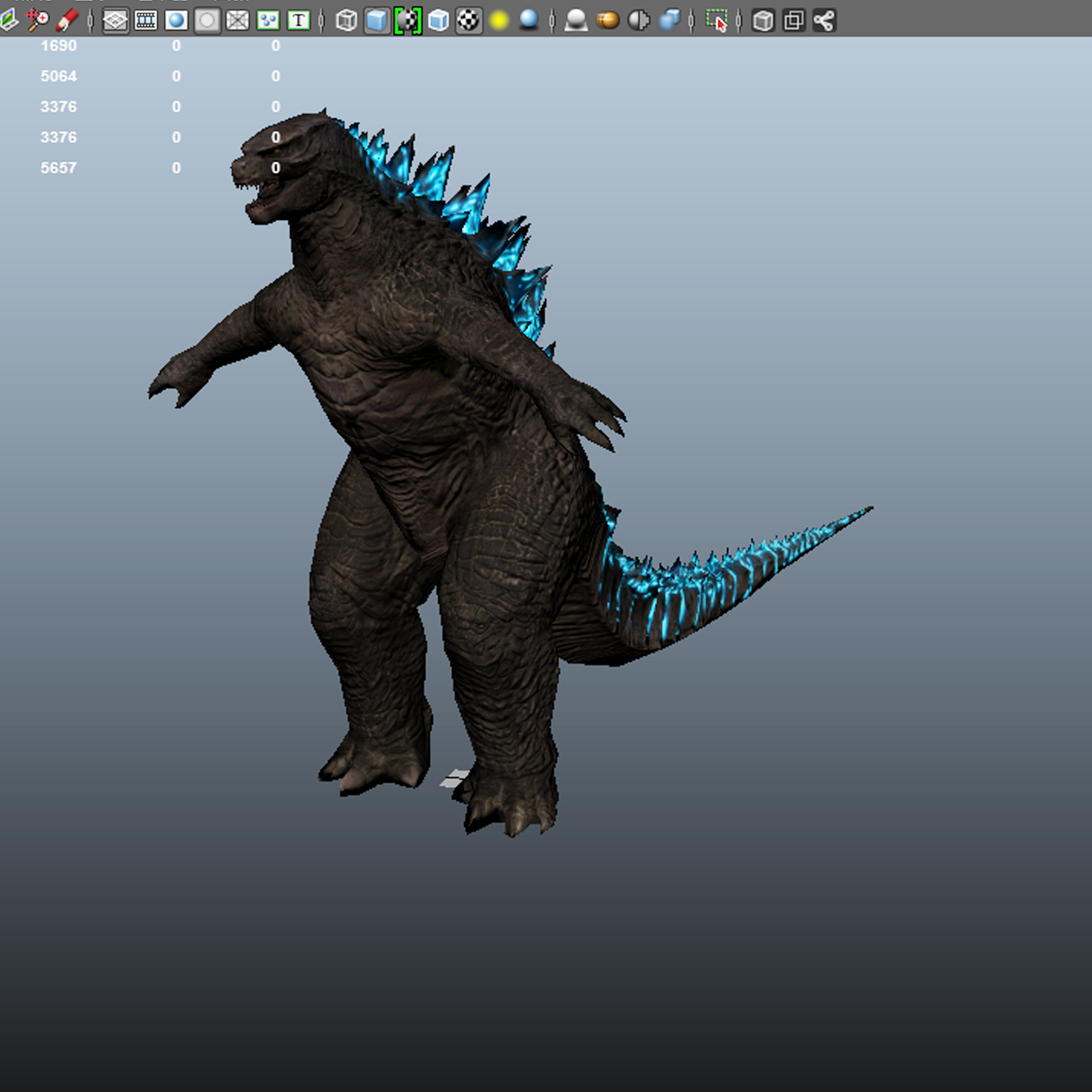Select the wireframe cube view icon

tap(346, 21)
